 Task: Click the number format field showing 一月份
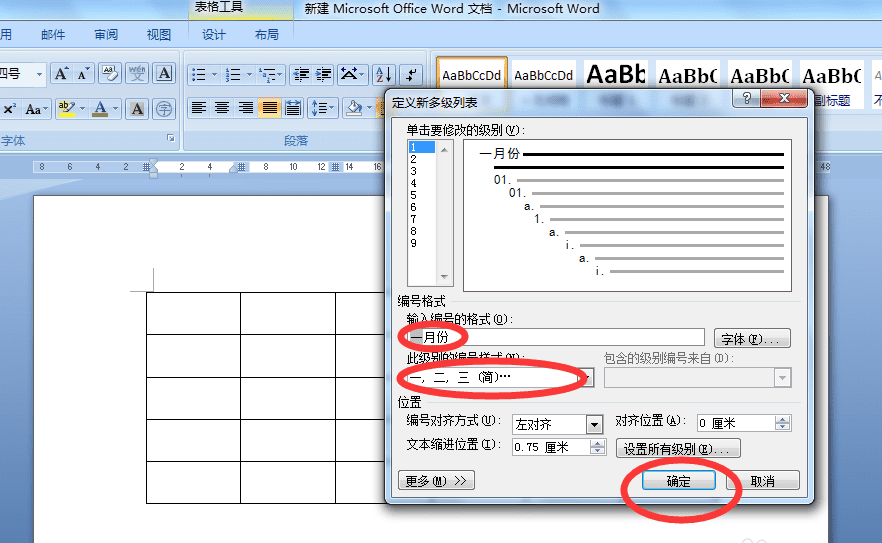point(555,338)
